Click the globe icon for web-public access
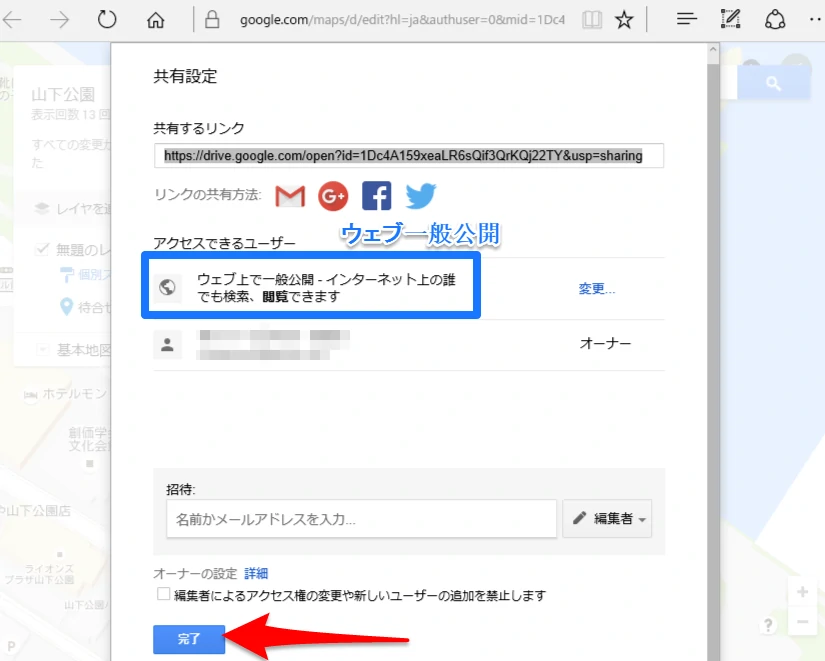Viewport: 825px width, 661px height. [x=169, y=287]
